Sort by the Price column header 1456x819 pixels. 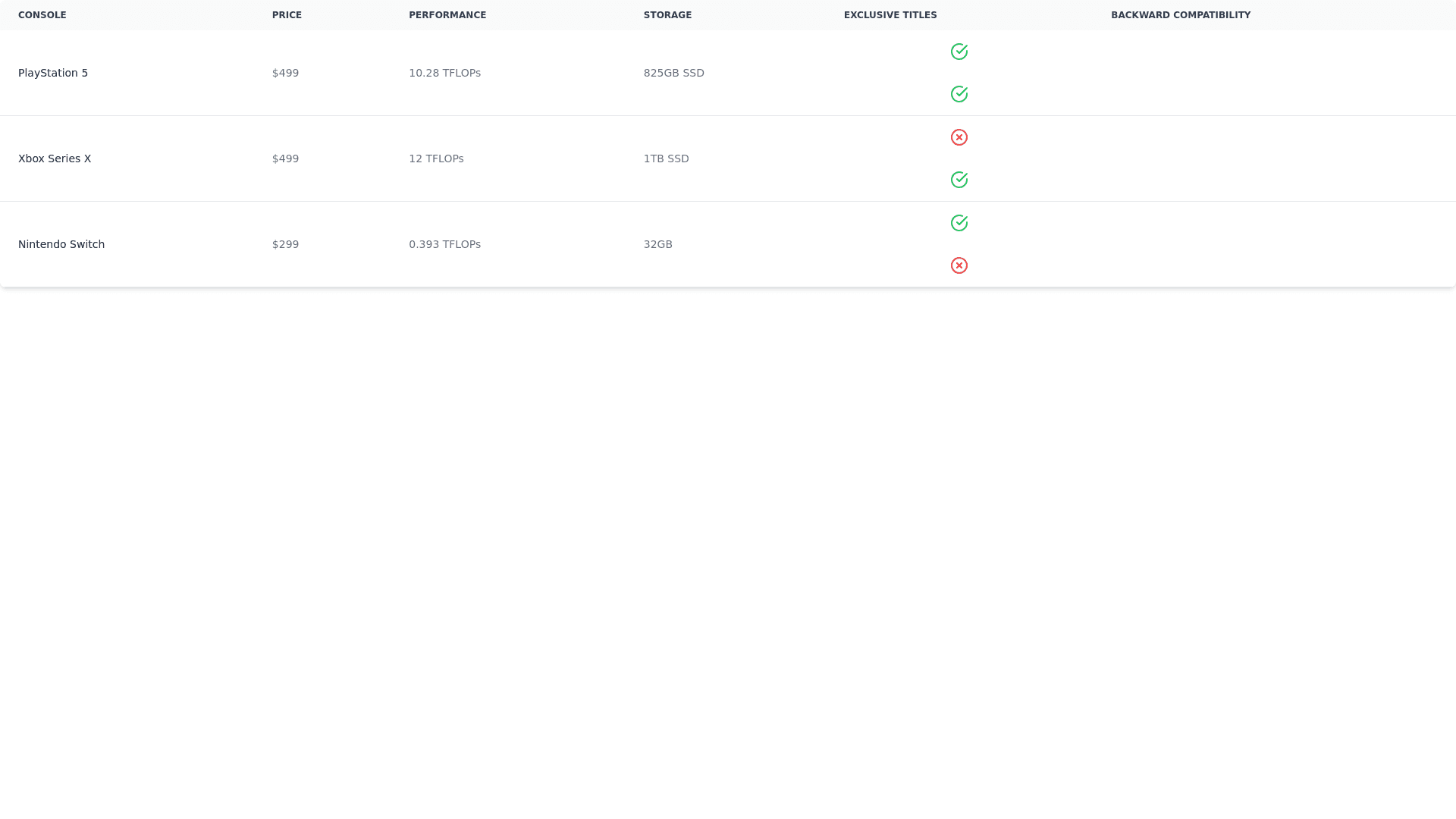287,15
